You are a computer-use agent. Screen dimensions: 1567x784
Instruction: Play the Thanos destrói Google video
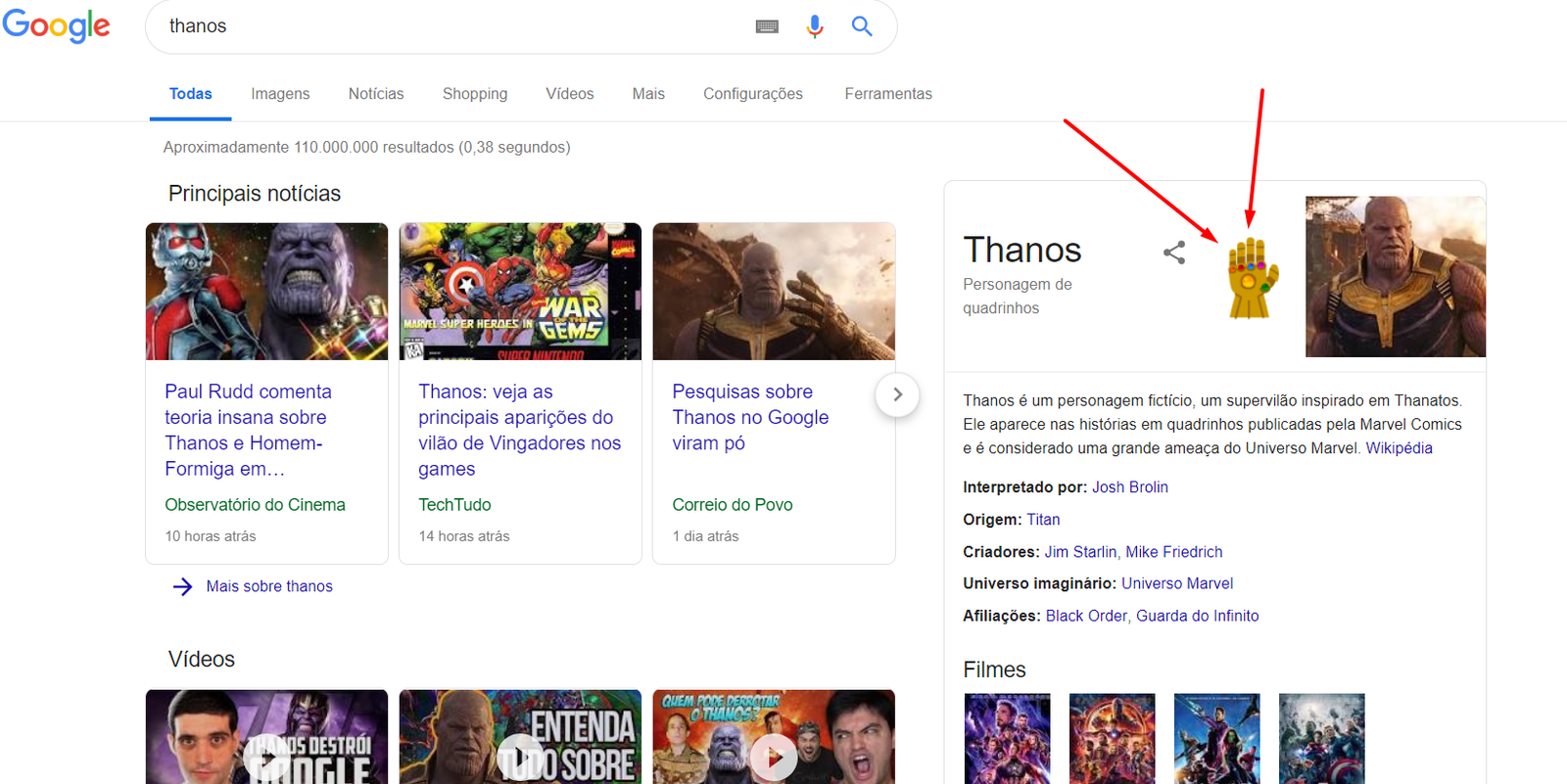(x=266, y=737)
